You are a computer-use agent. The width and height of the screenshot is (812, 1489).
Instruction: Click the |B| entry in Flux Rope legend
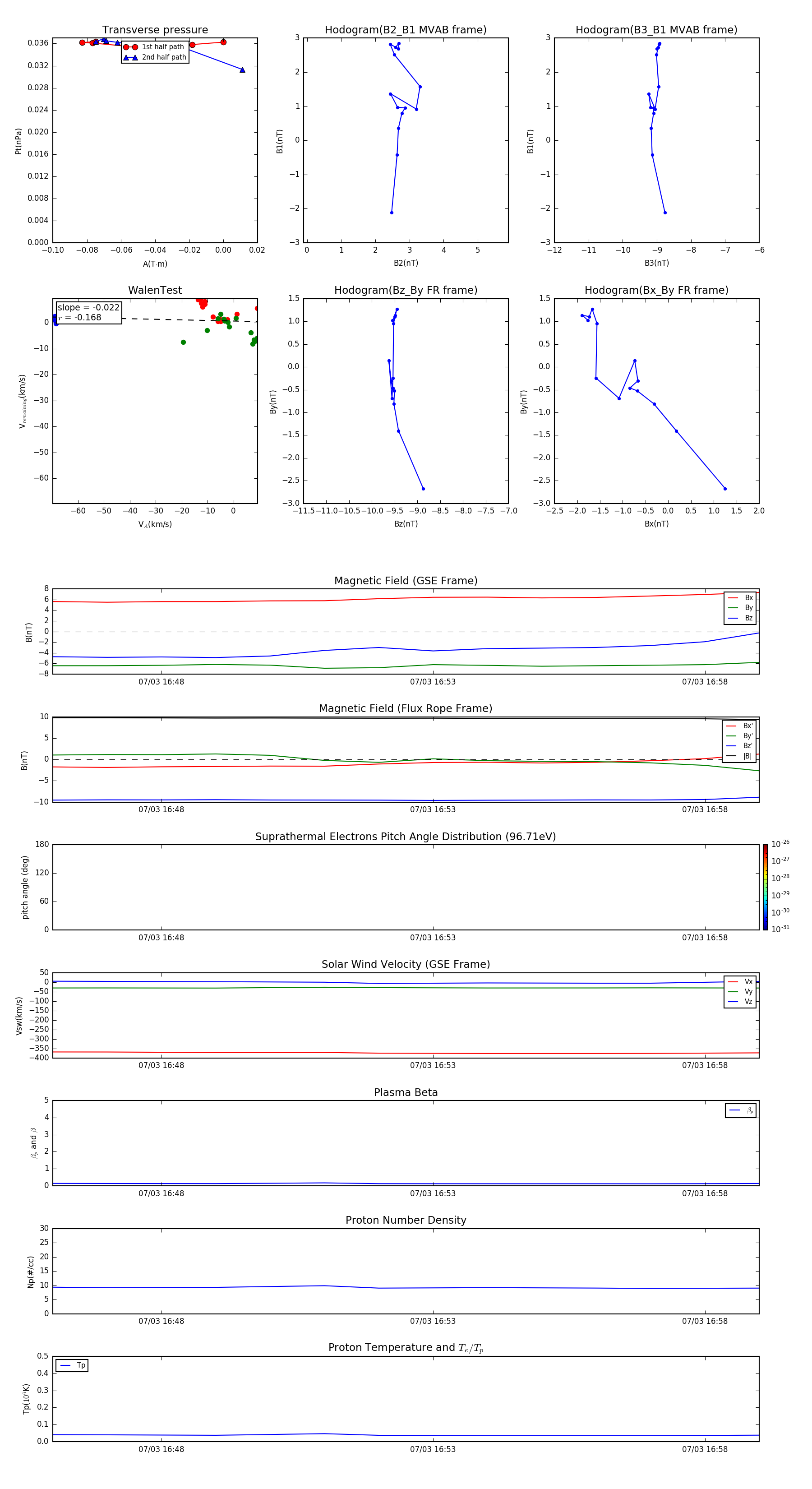point(740,756)
